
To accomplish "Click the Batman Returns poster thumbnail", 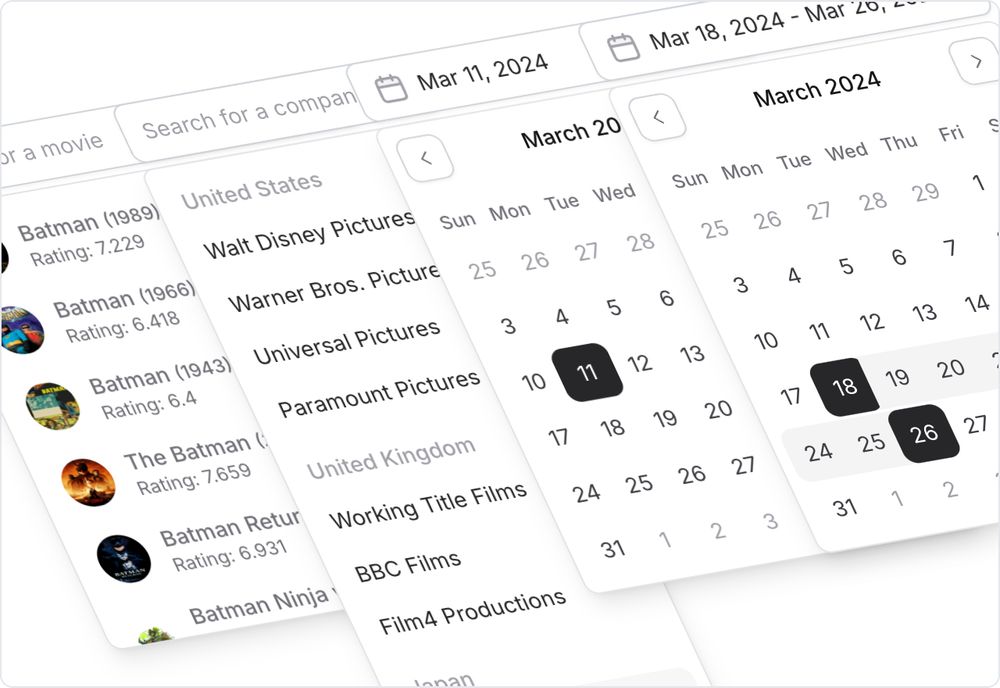I will [x=124, y=559].
